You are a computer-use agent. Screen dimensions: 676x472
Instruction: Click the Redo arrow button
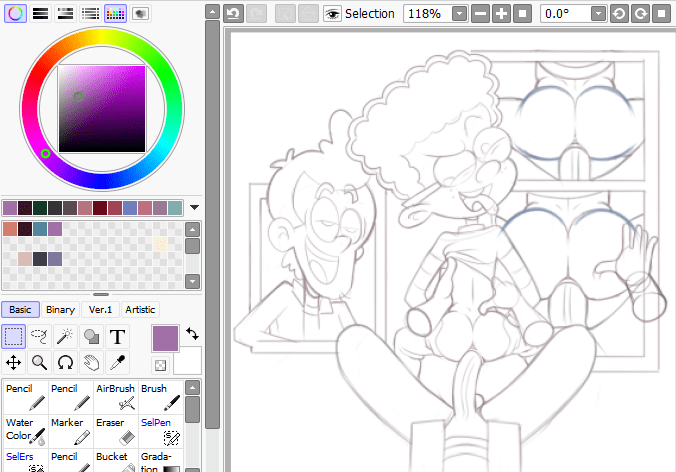(x=257, y=14)
